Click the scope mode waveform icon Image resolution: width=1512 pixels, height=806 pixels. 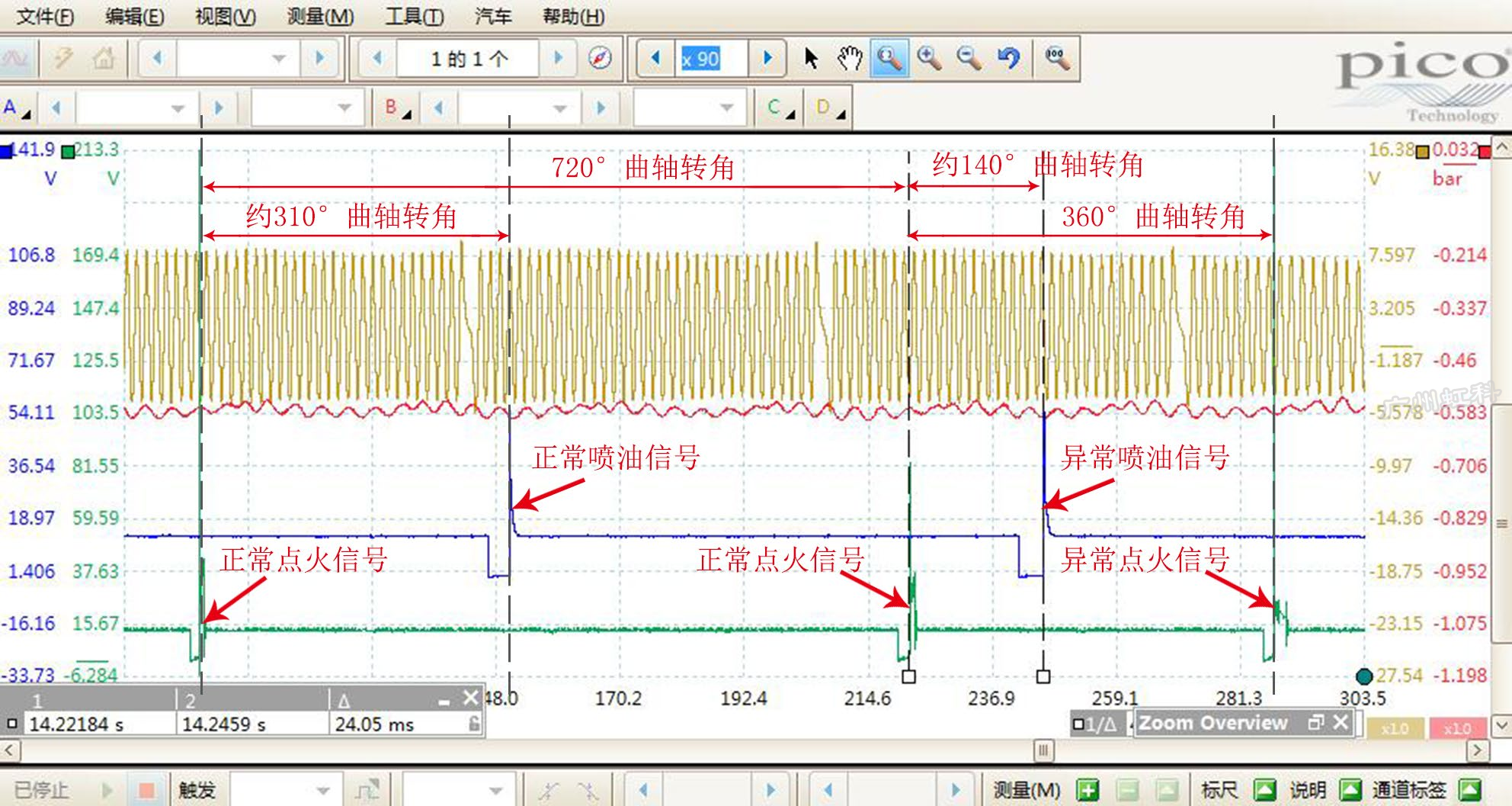[x=17, y=58]
